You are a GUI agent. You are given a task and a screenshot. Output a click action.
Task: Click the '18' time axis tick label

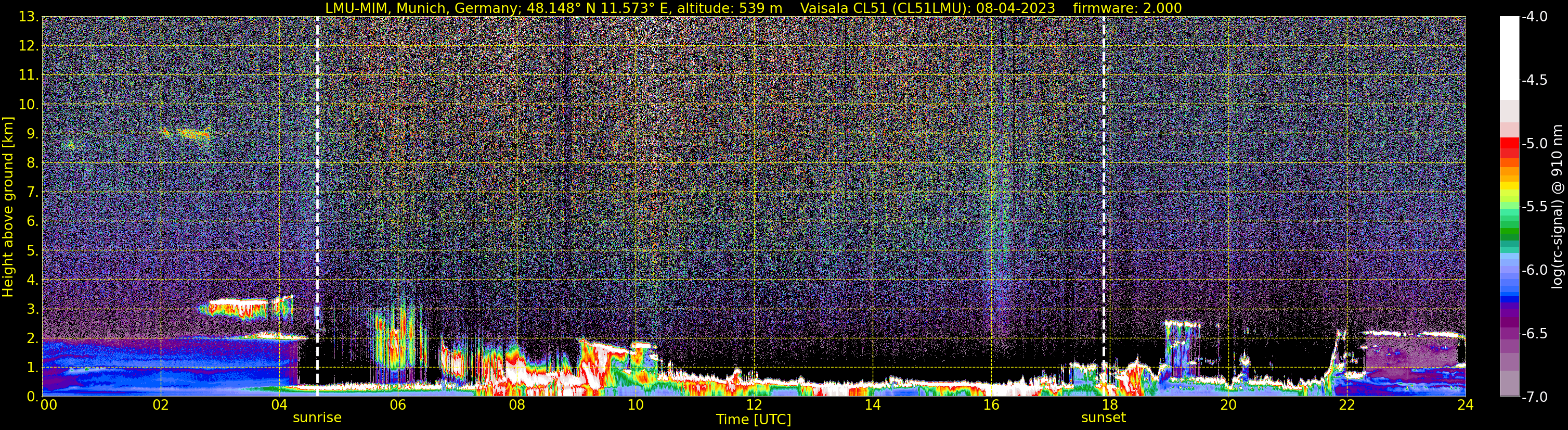pos(1110,405)
